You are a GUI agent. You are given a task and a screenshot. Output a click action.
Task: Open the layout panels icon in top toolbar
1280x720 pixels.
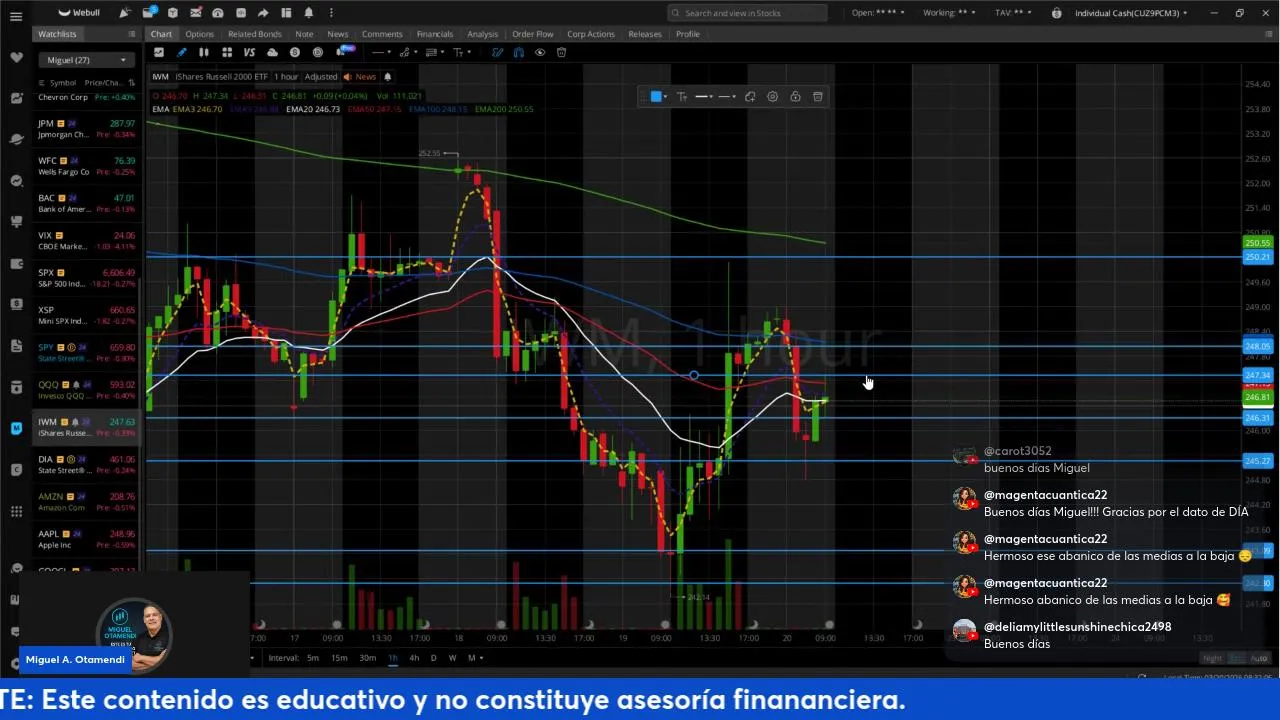(x=286, y=13)
